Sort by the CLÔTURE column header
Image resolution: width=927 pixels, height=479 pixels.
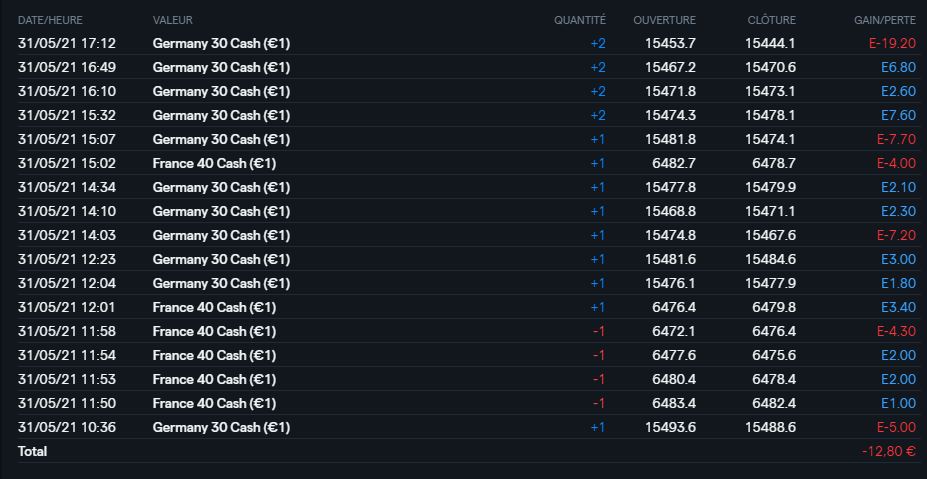click(771, 20)
